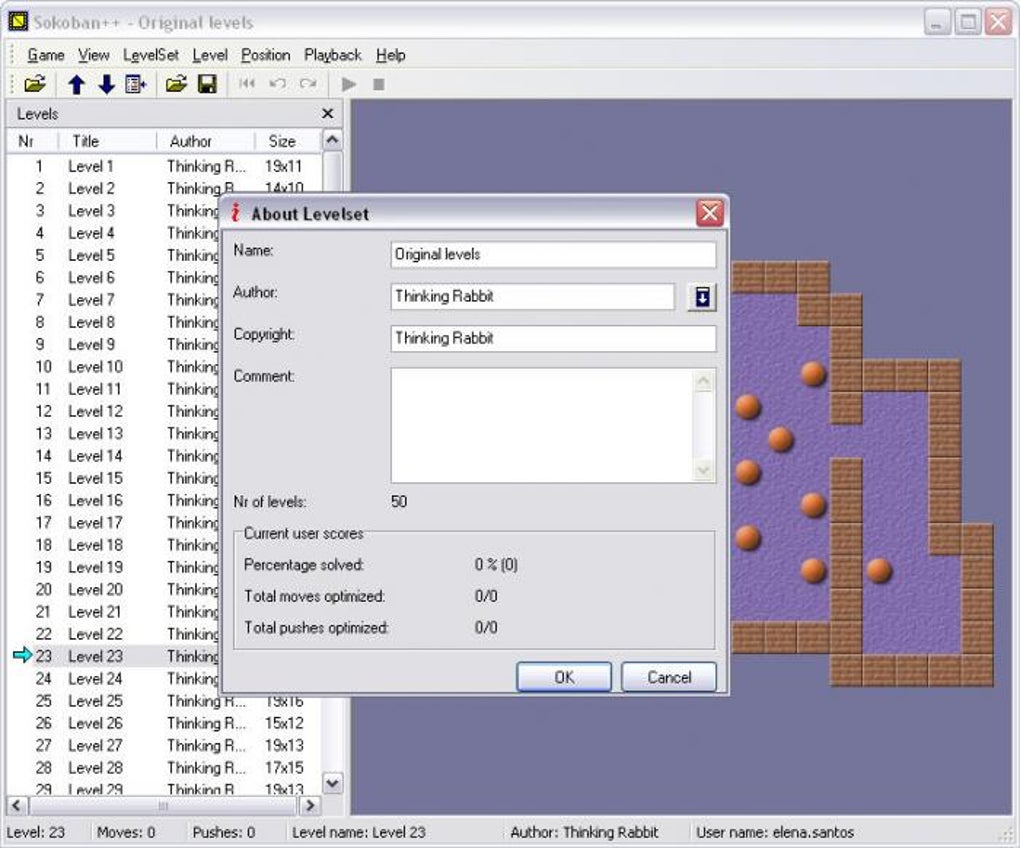Open the Playback menu
Image resolution: width=1020 pixels, height=848 pixels.
click(333, 55)
